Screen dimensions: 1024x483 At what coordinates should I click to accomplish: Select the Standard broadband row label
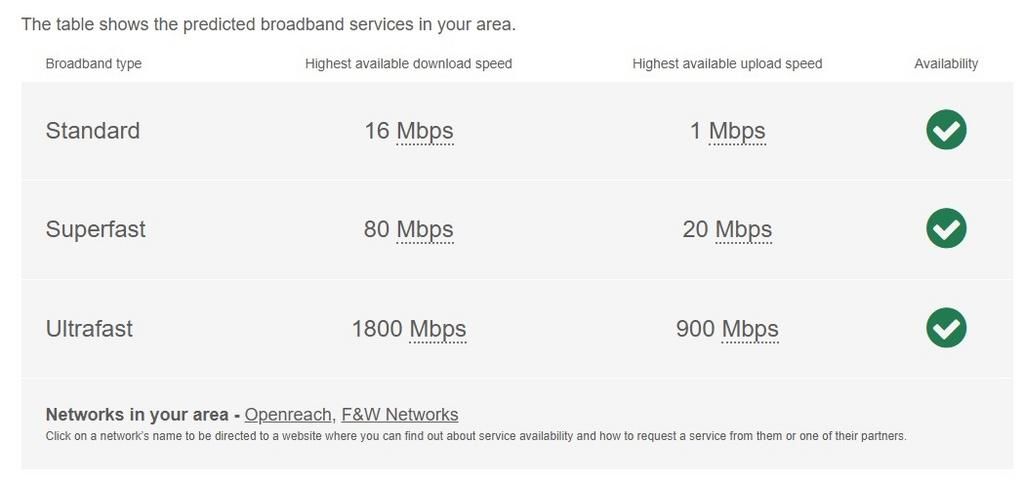[x=93, y=131]
